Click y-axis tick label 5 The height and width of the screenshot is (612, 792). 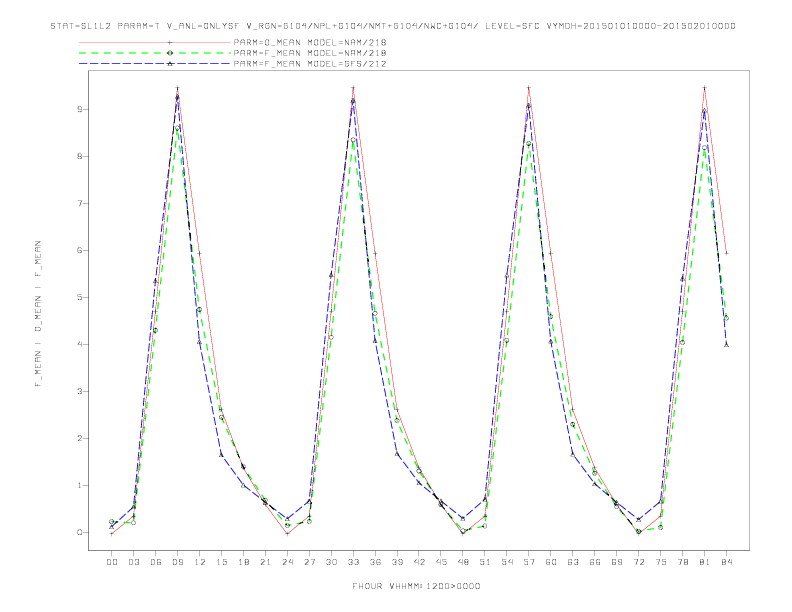coord(80,297)
